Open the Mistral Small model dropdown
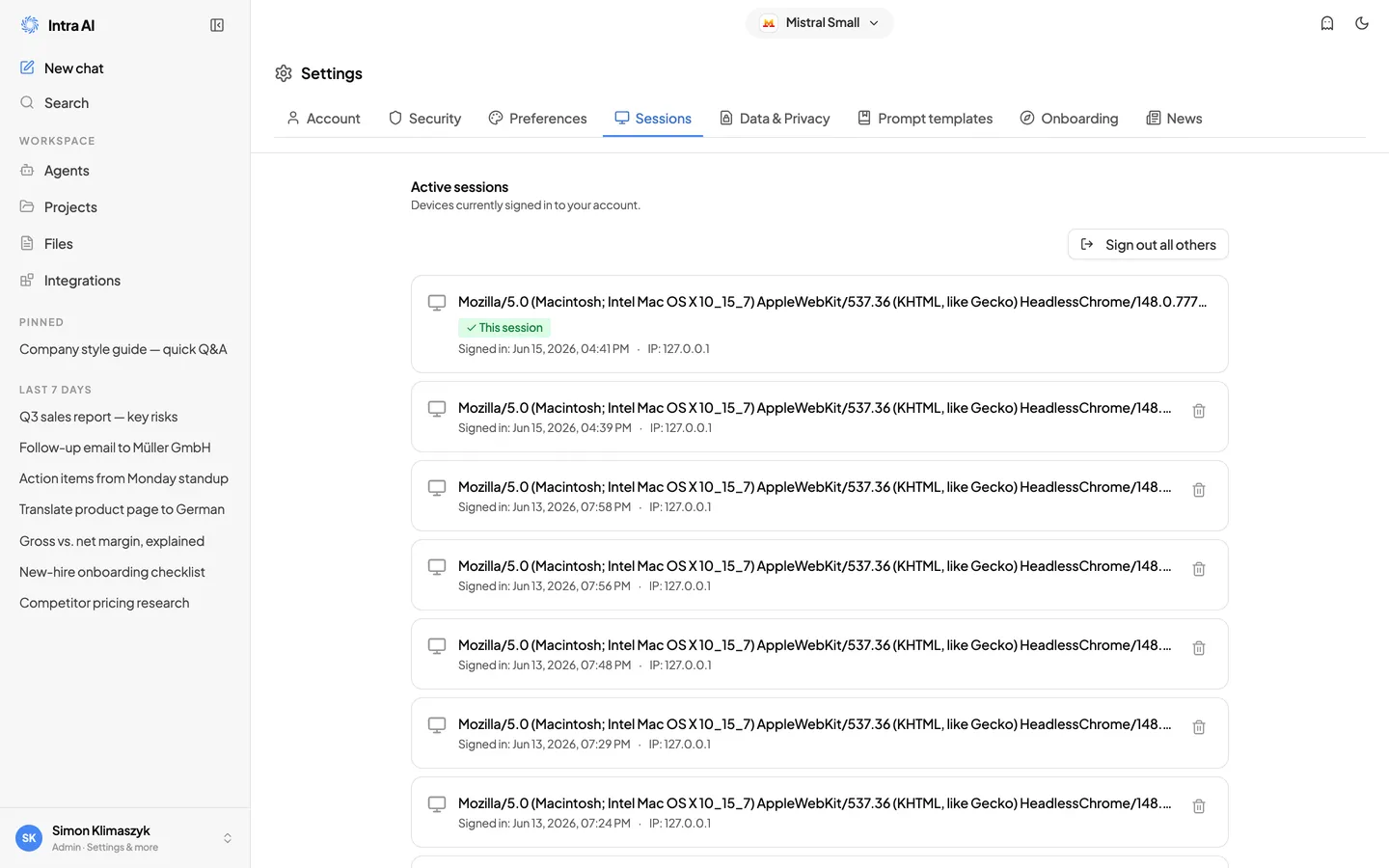The image size is (1389, 868). coord(820,23)
